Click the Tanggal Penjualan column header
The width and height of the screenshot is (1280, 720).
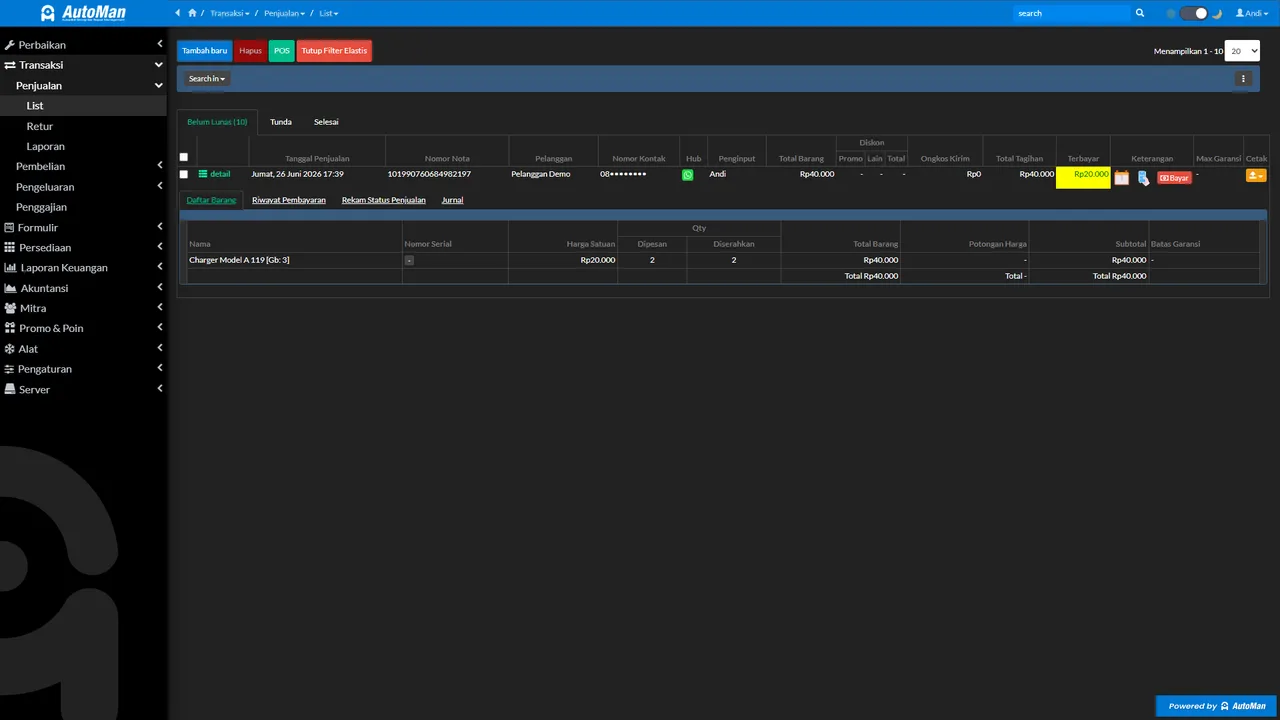(x=317, y=159)
